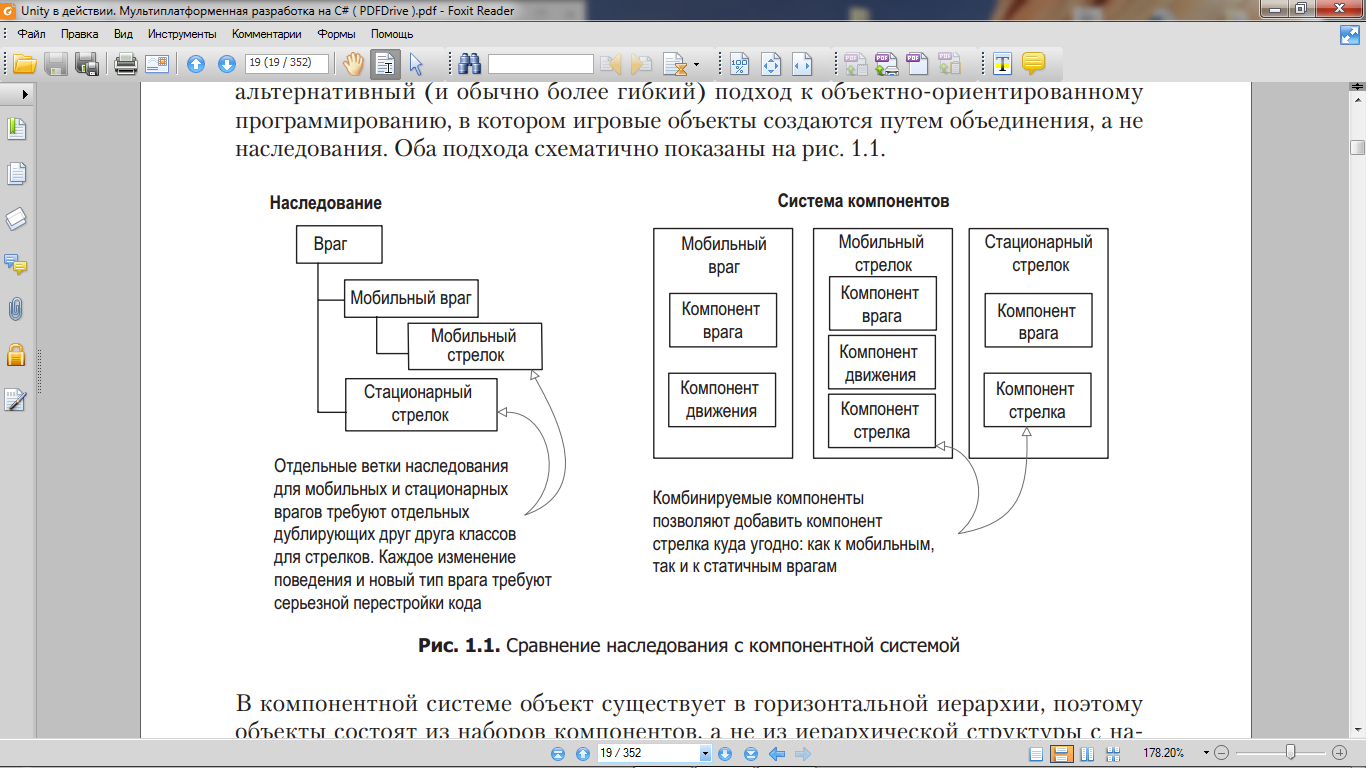Expand the left navigation panel arrow
Image resolution: width=1366 pixels, height=768 pixels.
point(24,93)
